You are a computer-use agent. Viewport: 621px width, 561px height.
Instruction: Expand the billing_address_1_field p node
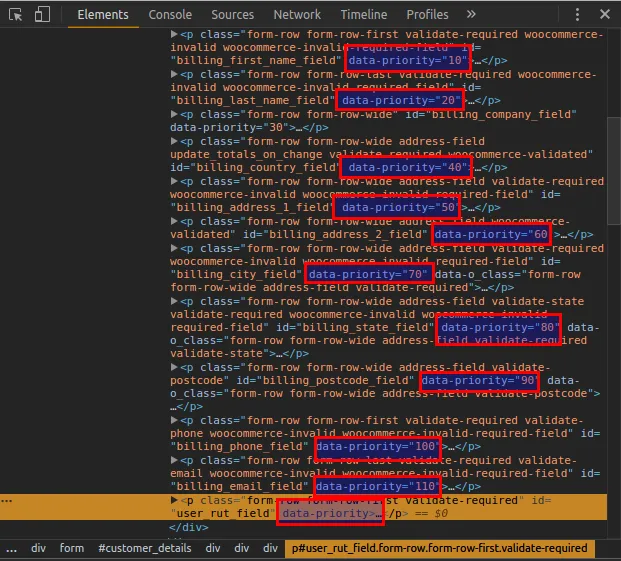coord(174,181)
